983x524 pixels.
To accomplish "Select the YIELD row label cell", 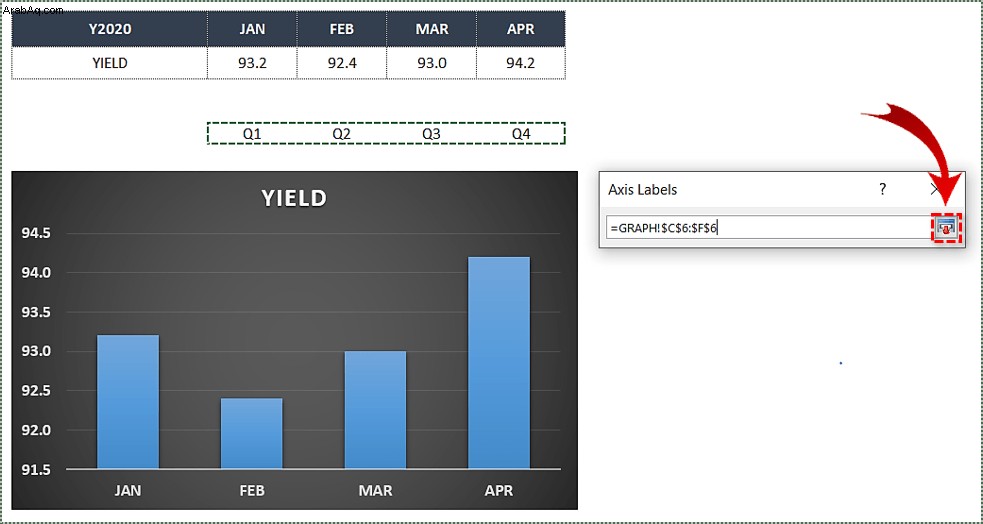I will (110, 63).
